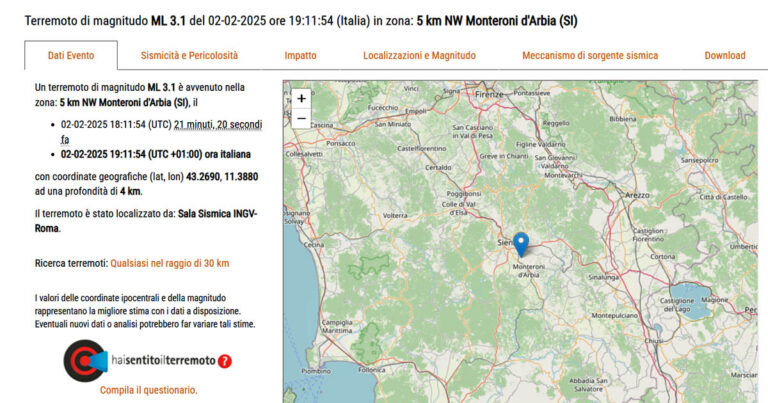Click the map zoom out minus button
This screenshot has height=403, width=768.
[301, 118]
